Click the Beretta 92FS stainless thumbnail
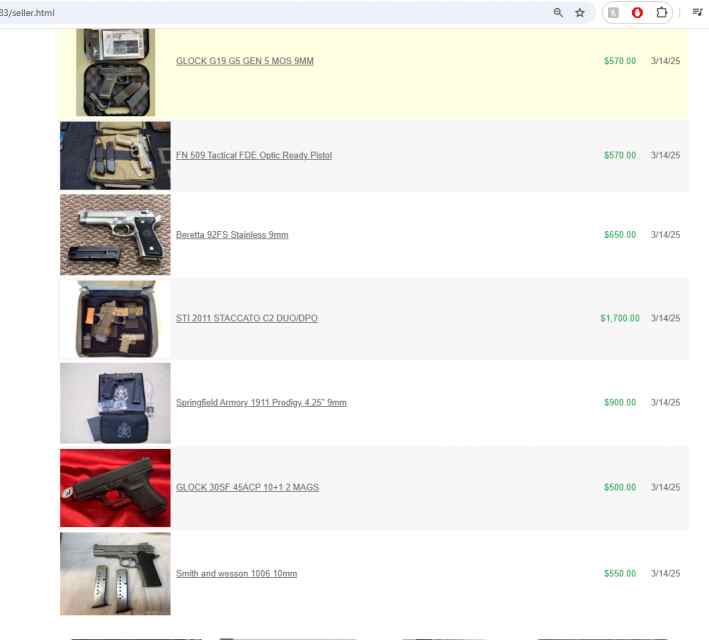709x640 pixels. coord(115,235)
